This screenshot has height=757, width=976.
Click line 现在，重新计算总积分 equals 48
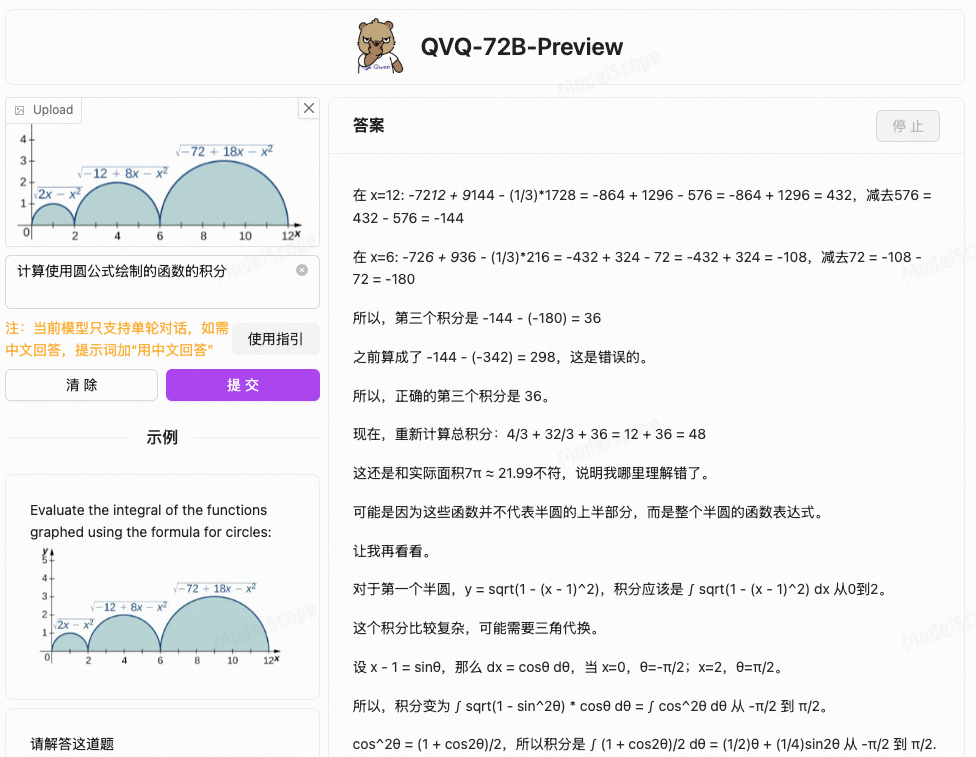click(529, 435)
